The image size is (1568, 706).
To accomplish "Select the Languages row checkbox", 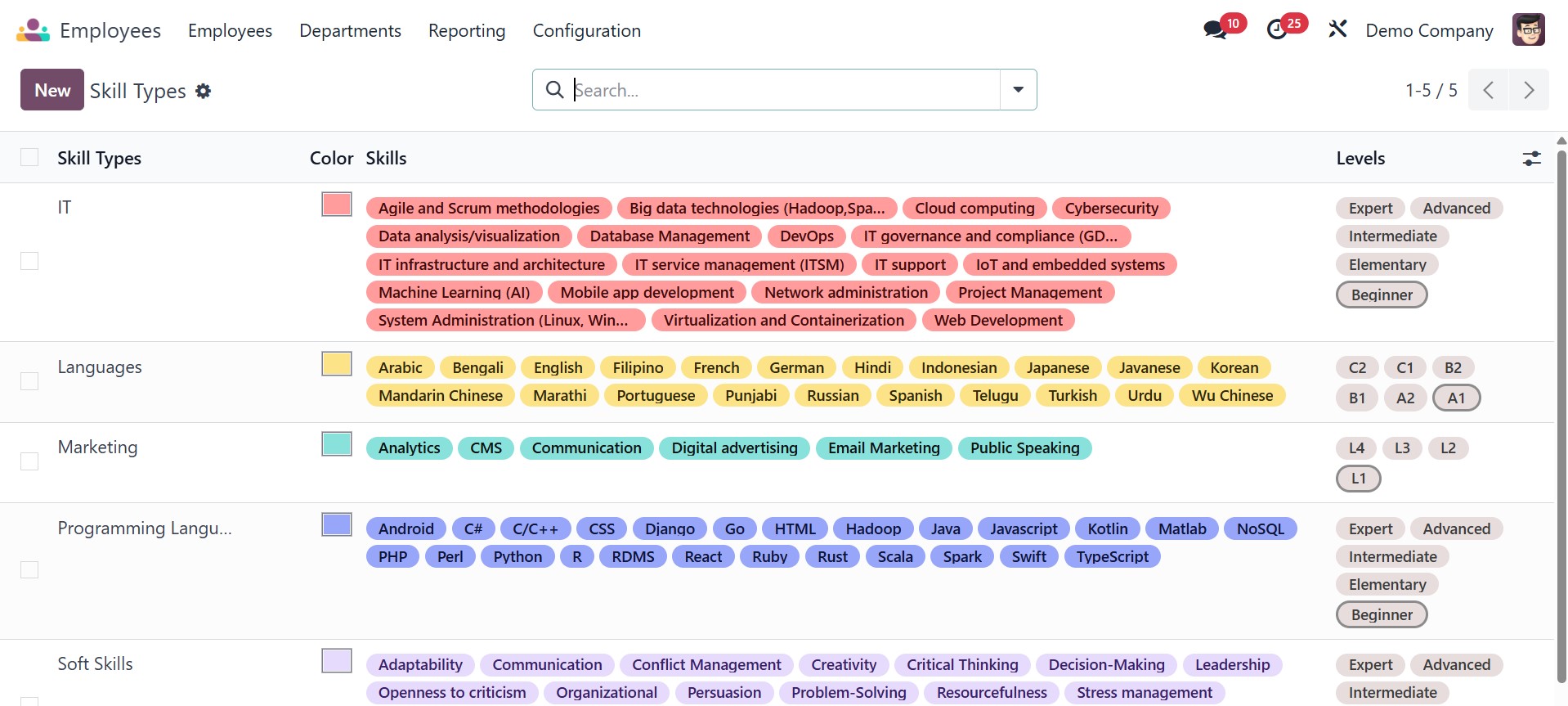I will click(29, 381).
